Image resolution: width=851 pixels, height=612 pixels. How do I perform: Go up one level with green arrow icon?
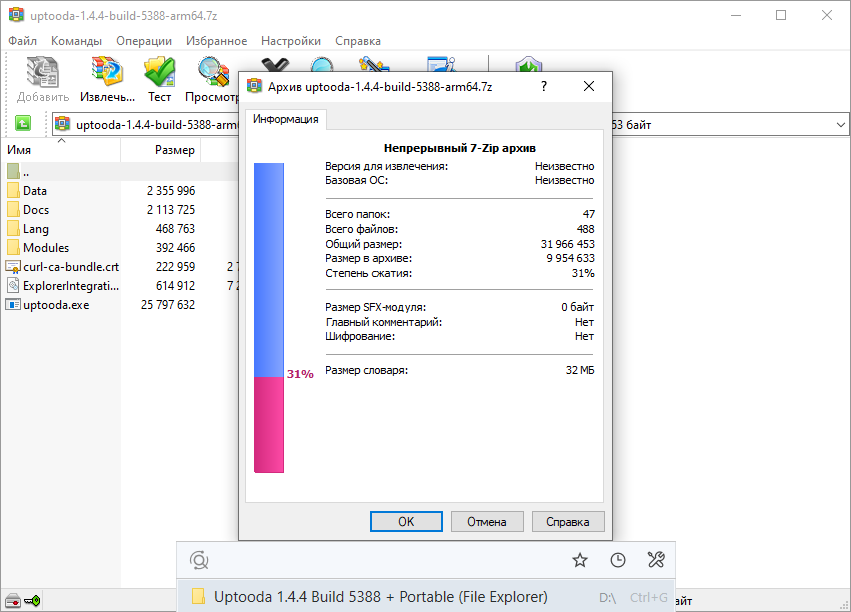(23, 124)
